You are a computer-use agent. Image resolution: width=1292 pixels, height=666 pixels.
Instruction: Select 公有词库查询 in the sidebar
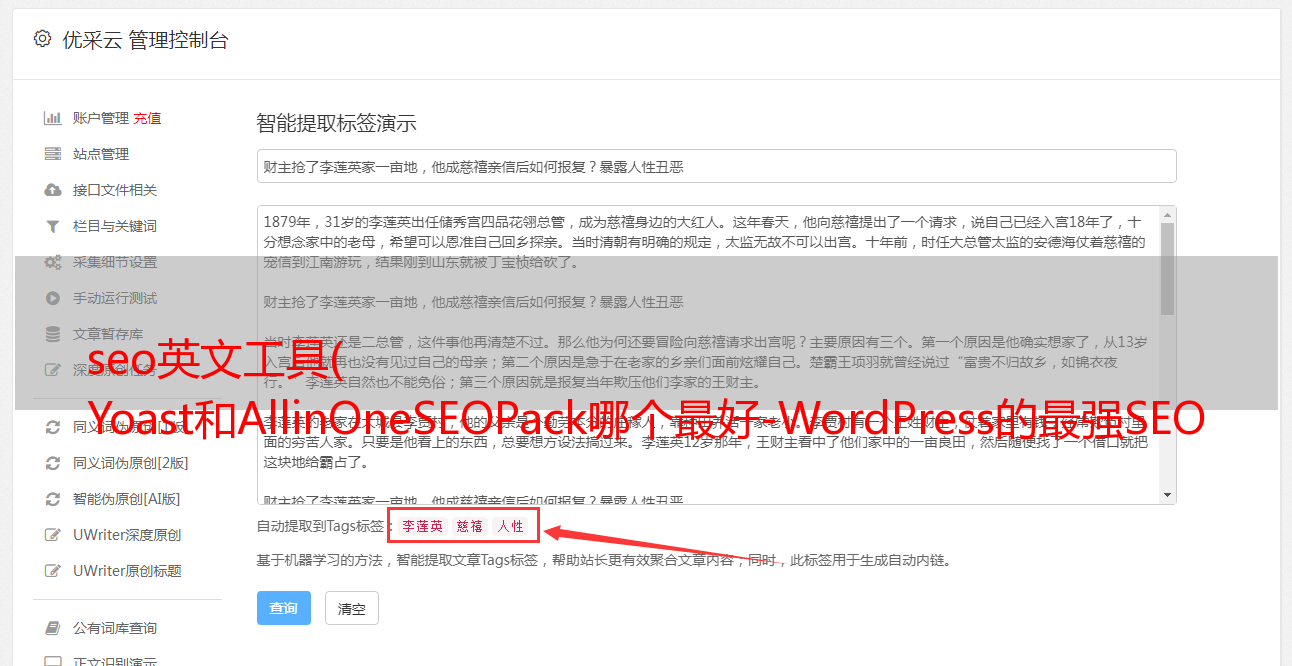(x=115, y=628)
